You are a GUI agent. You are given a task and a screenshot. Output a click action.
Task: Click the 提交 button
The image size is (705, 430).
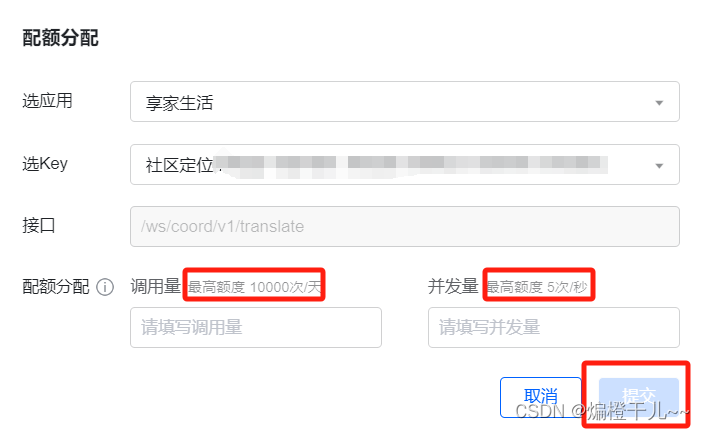tap(638, 397)
